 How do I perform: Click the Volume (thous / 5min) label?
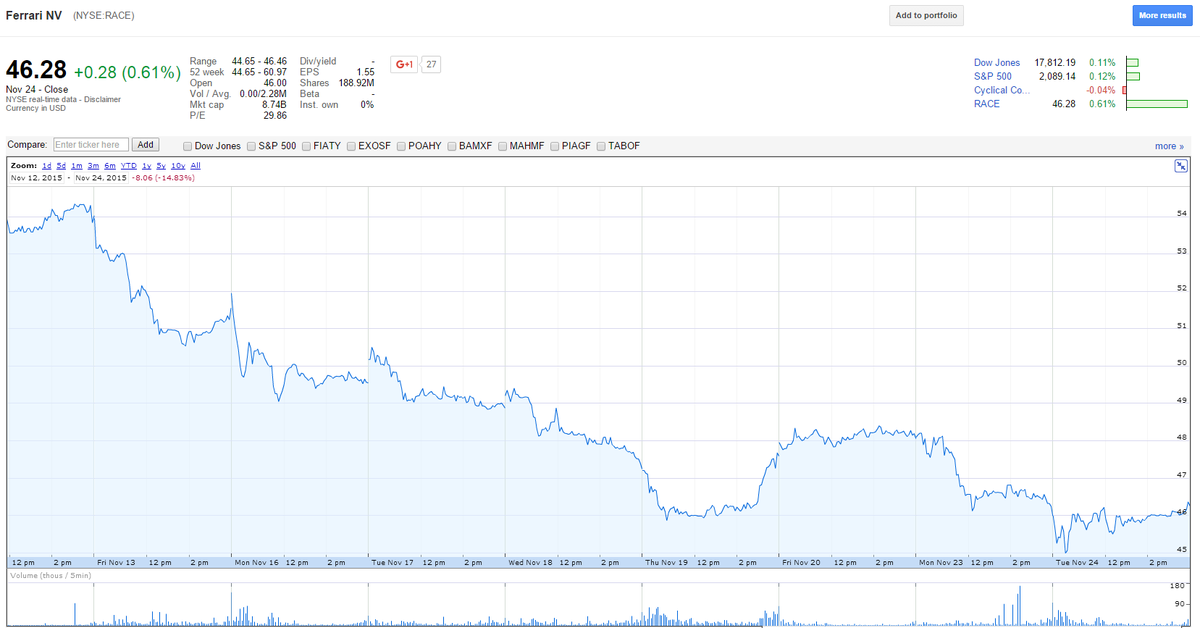pyautogui.click(x=51, y=576)
